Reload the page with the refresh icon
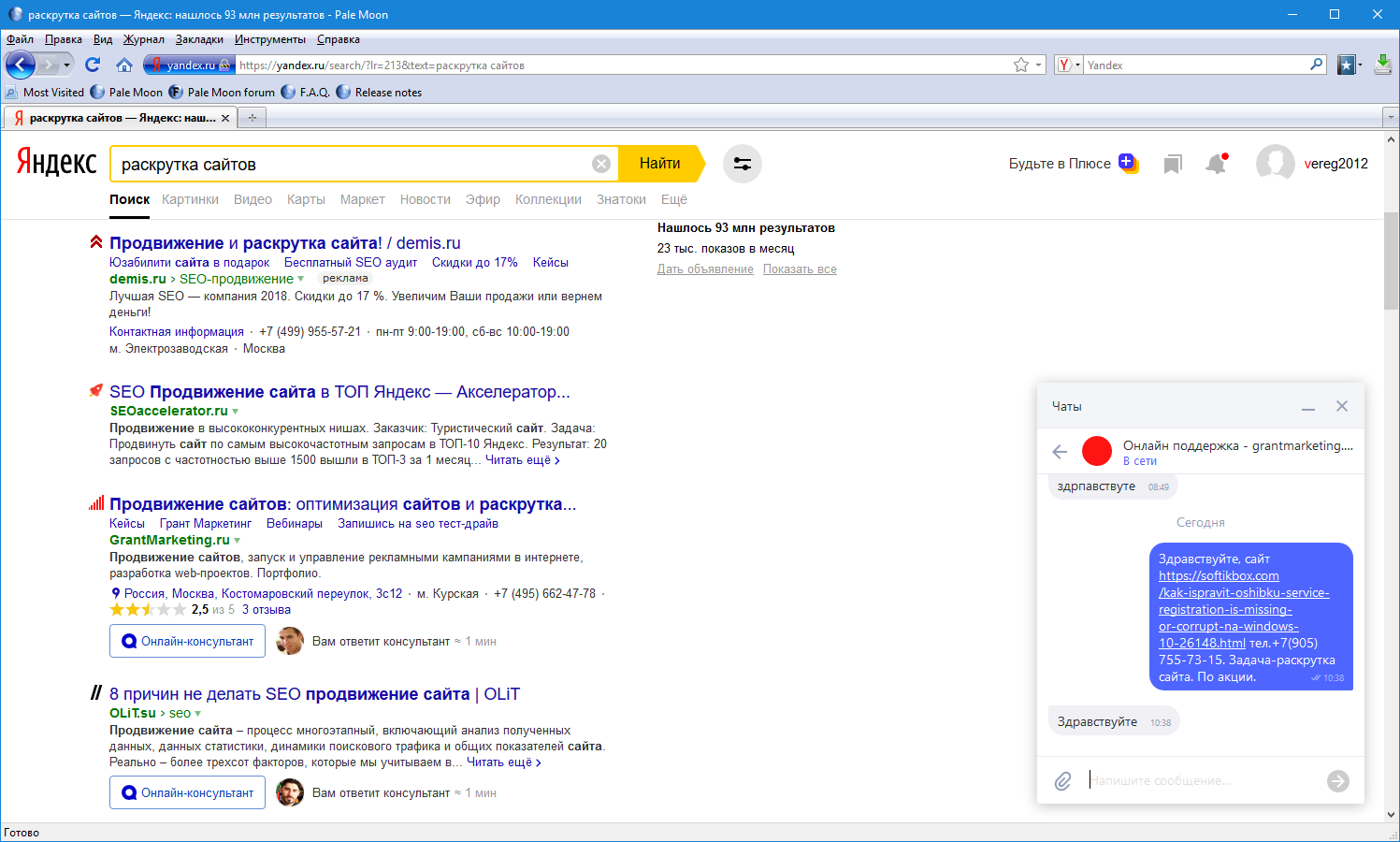Image resolution: width=1400 pixels, height=842 pixels. pyautogui.click(x=92, y=65)
